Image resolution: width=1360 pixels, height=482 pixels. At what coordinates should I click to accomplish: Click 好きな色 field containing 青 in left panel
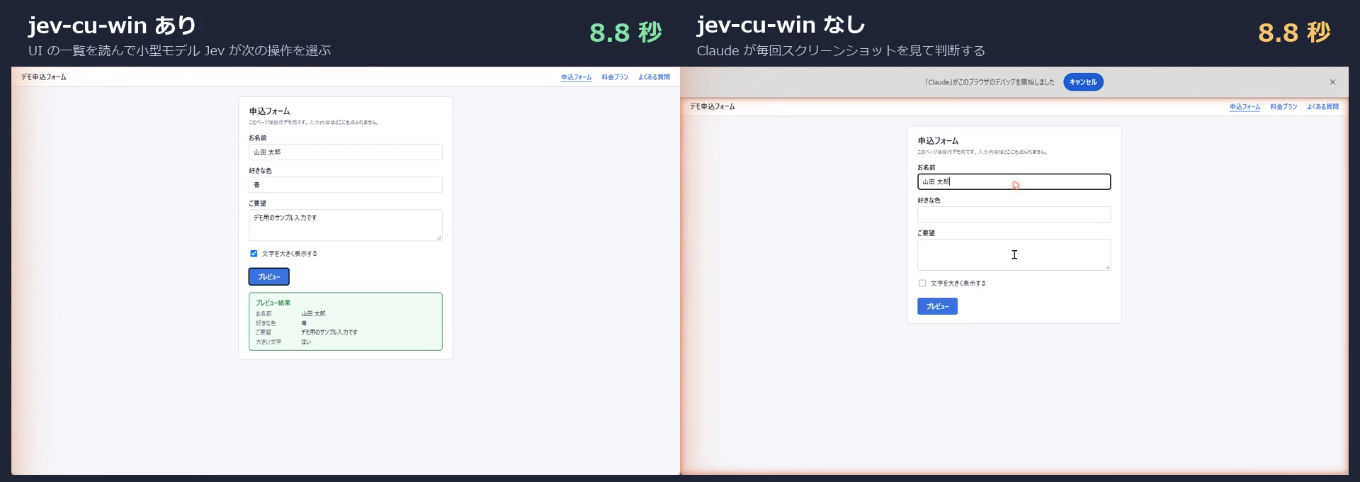coord(345,185)
